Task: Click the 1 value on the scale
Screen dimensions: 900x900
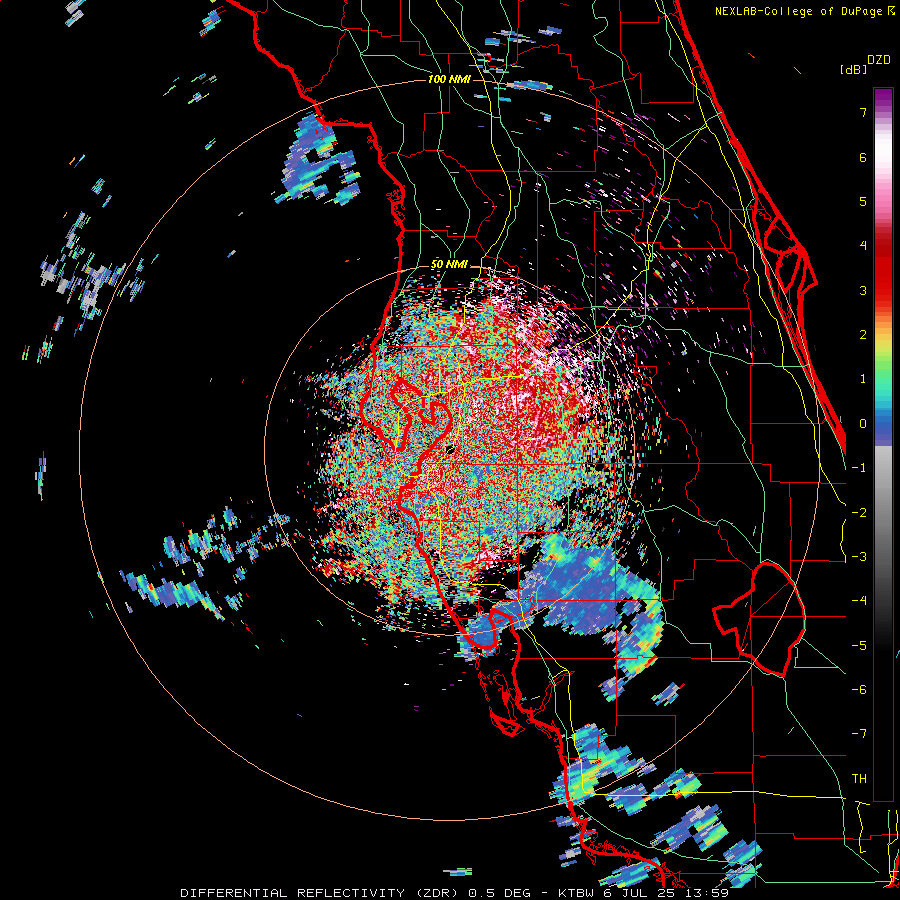Action: pyautogui.click(x=863, y=379)
